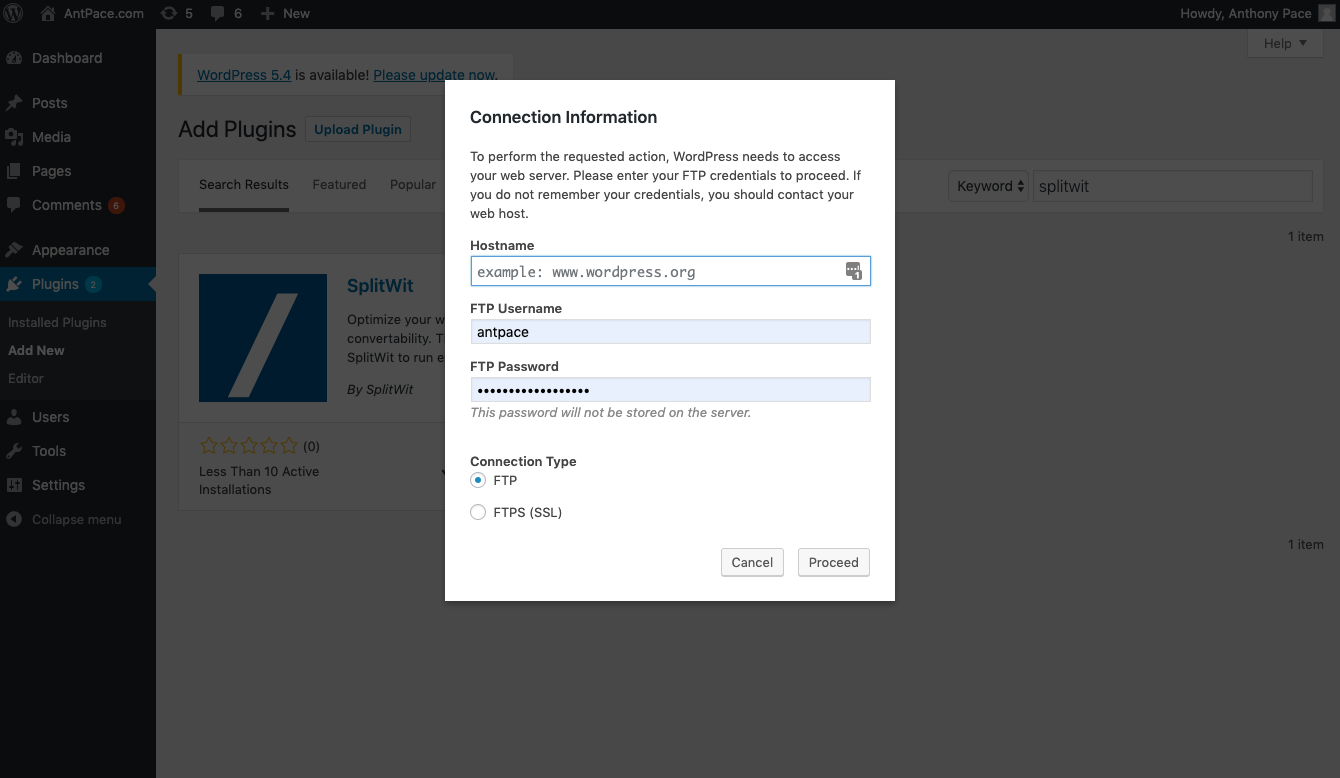Click the WordPress 5.4 link
Screen dimensions: 1340x778
click(x=244, y=75)
